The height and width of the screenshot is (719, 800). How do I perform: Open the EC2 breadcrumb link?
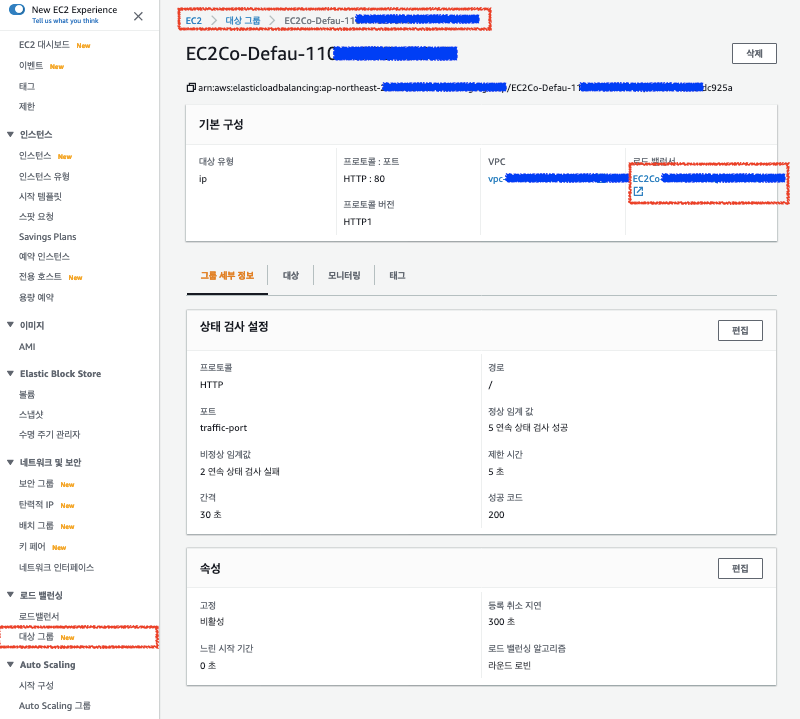click(194, 20)
